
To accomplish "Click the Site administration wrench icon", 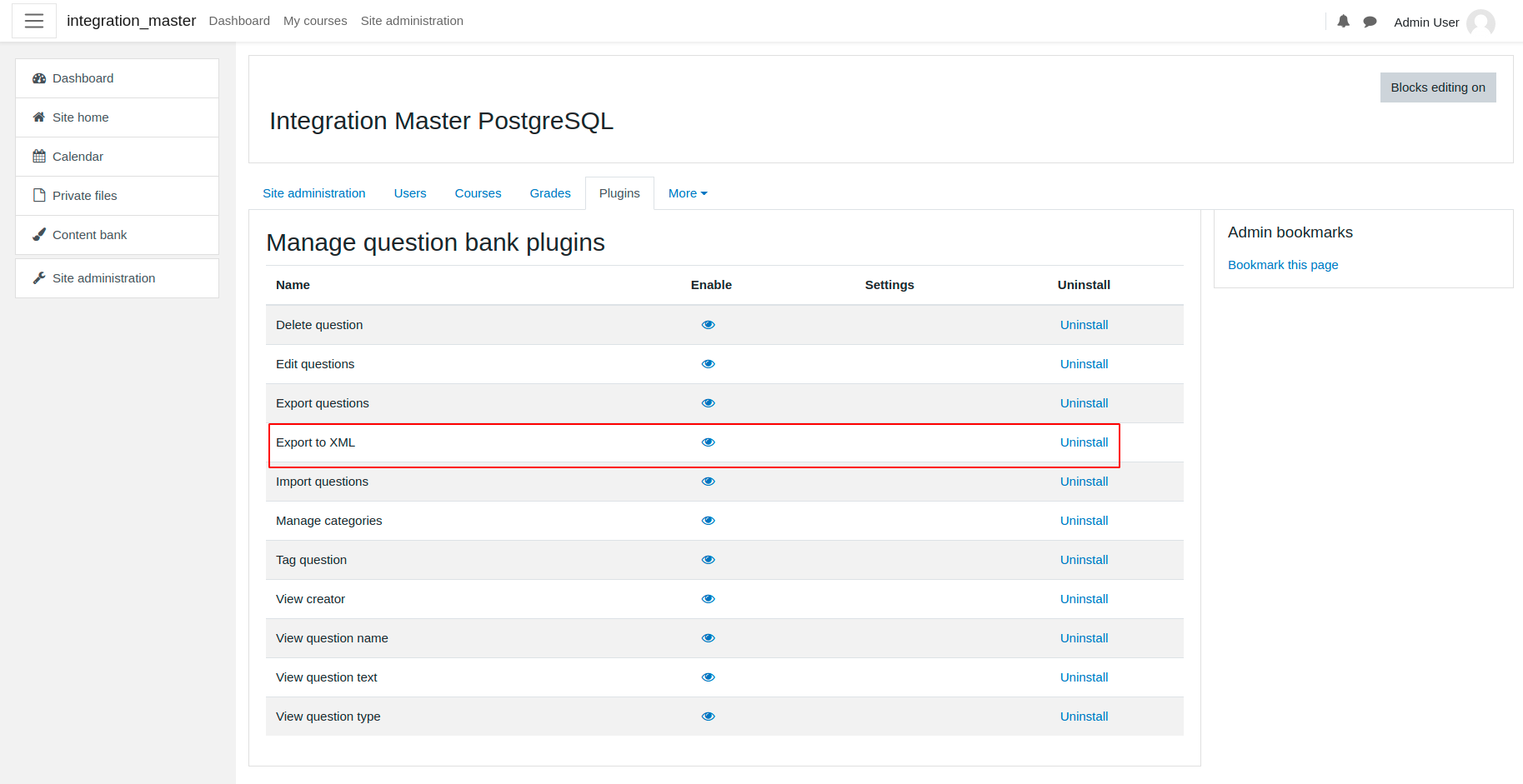I will pyautogui.click(x=39, y=278).
